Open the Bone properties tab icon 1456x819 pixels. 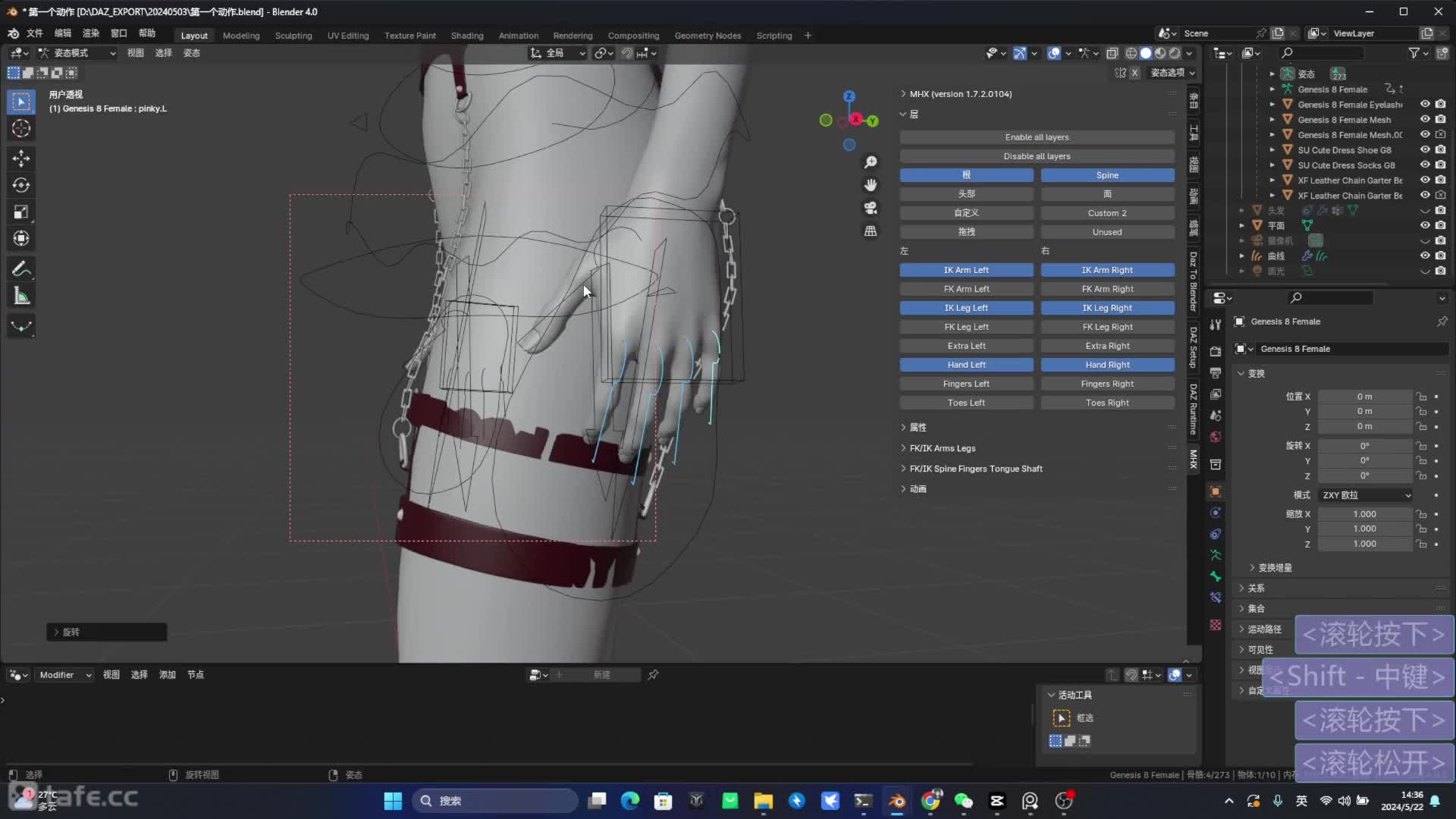(1216, 576)
